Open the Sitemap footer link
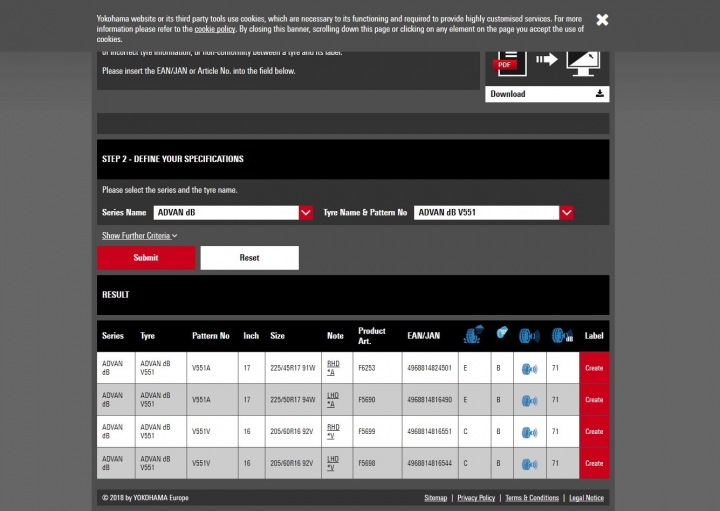 (x=435, y=498)
